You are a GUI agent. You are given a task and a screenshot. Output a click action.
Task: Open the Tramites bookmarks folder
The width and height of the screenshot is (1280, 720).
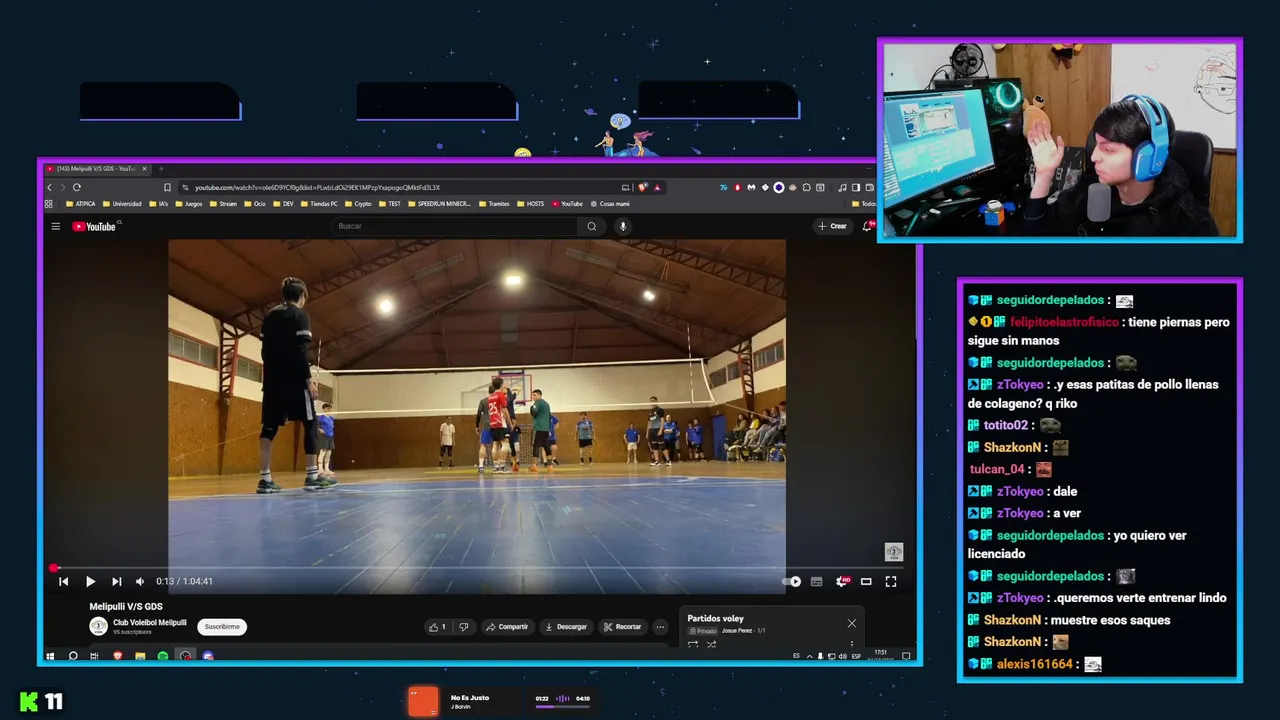(494, 204)
